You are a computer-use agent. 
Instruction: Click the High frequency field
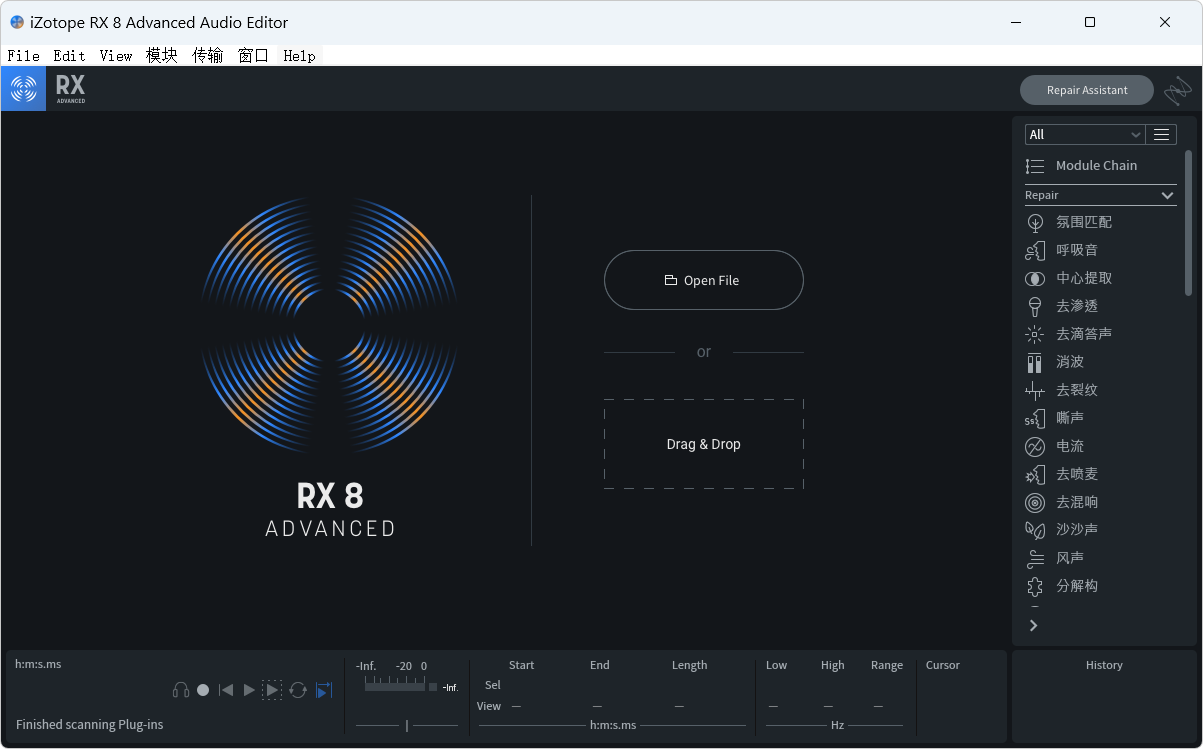click(x=828, y=706)
